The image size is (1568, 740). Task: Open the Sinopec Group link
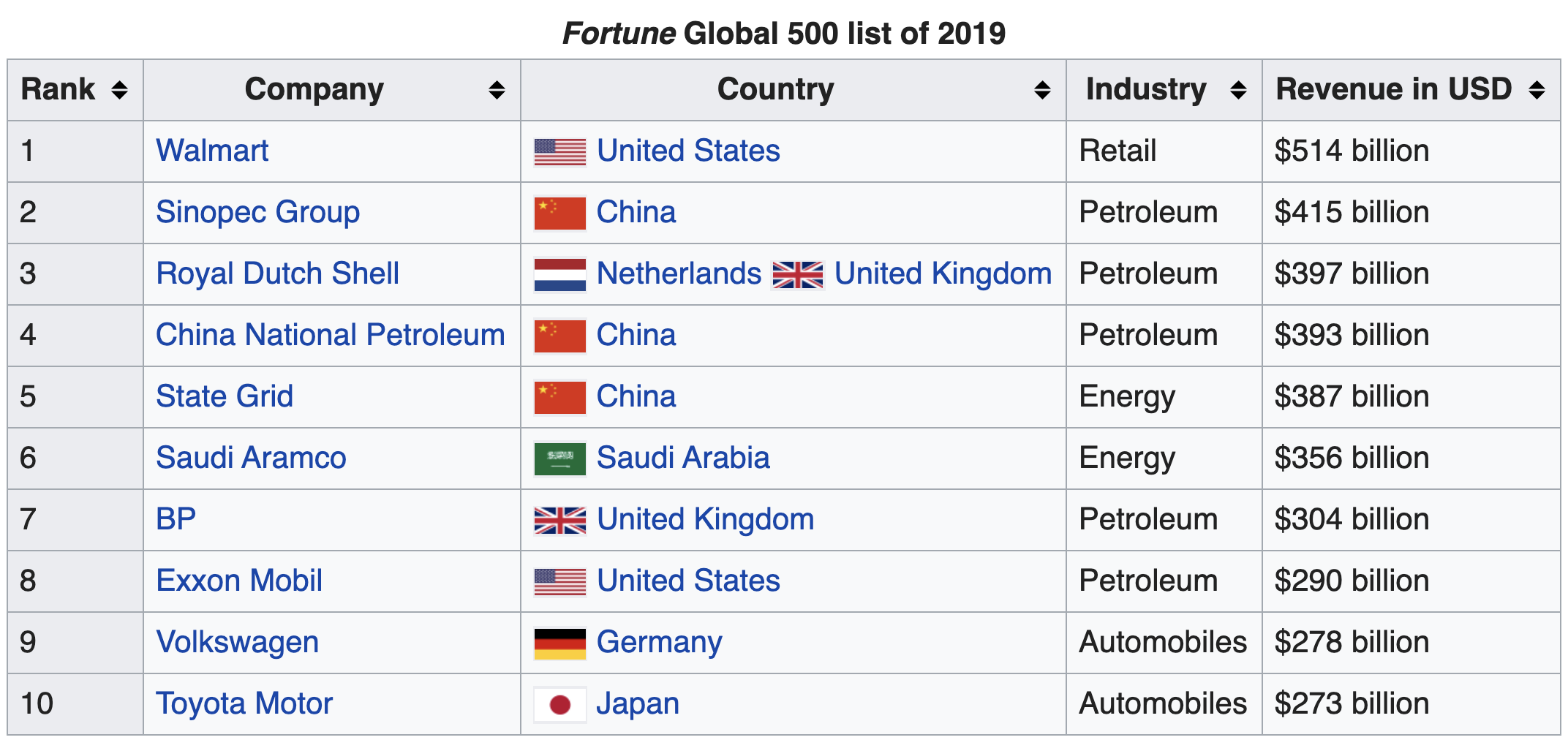tap(258, 213)
